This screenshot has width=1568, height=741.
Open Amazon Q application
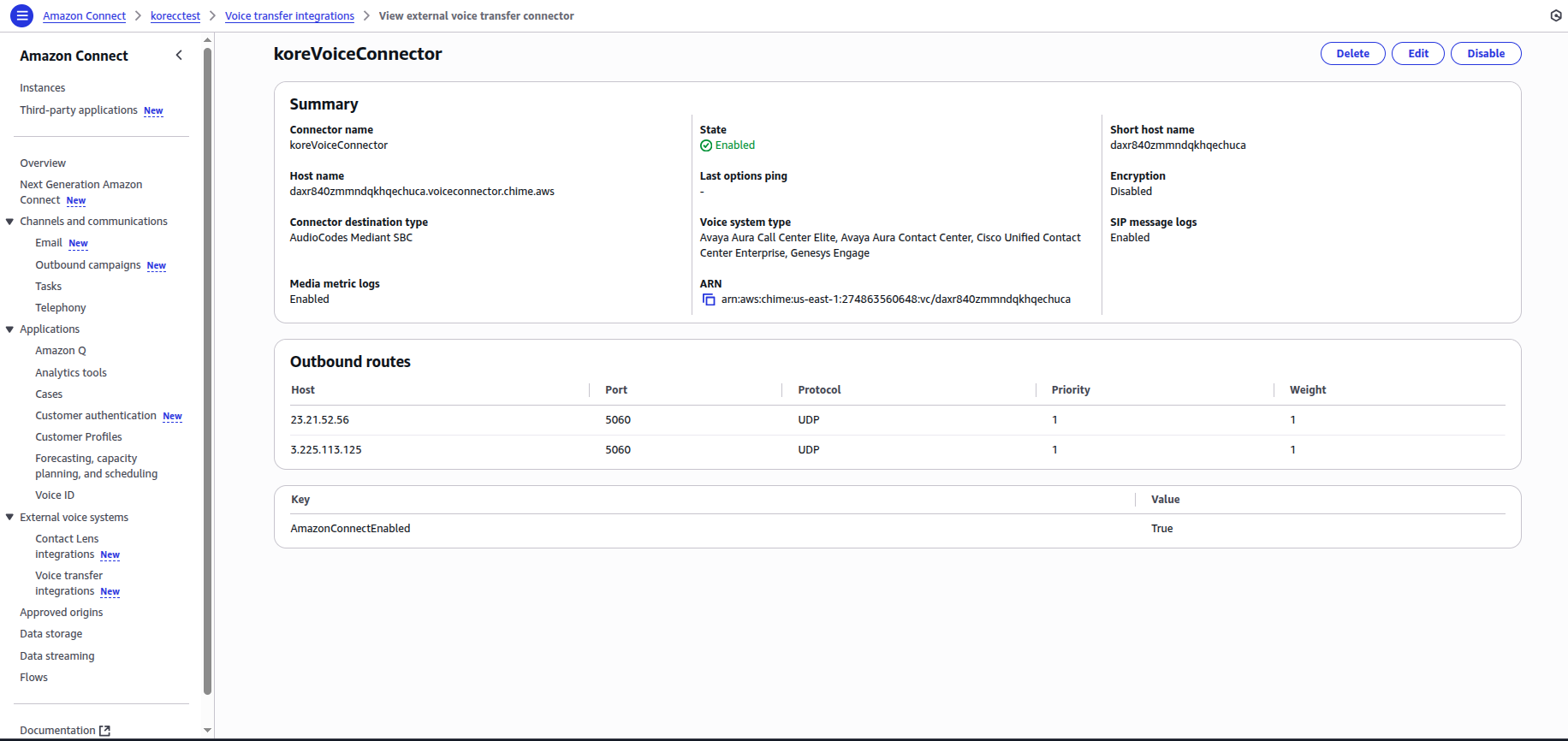61,351
